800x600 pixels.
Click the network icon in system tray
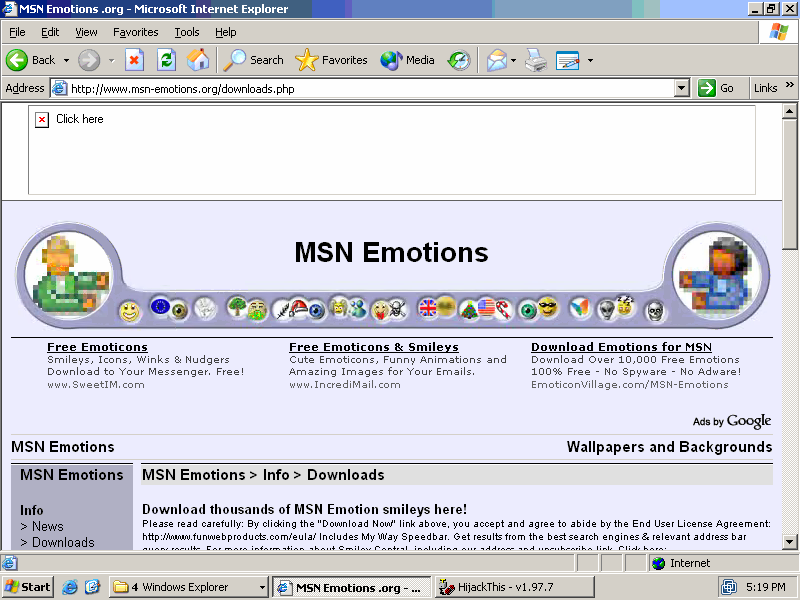[729, 587]
